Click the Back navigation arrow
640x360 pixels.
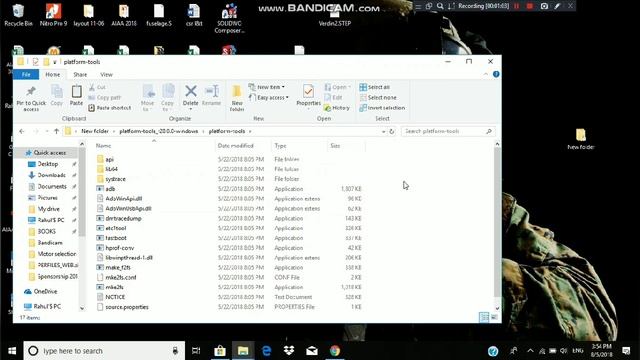point(22,131)
